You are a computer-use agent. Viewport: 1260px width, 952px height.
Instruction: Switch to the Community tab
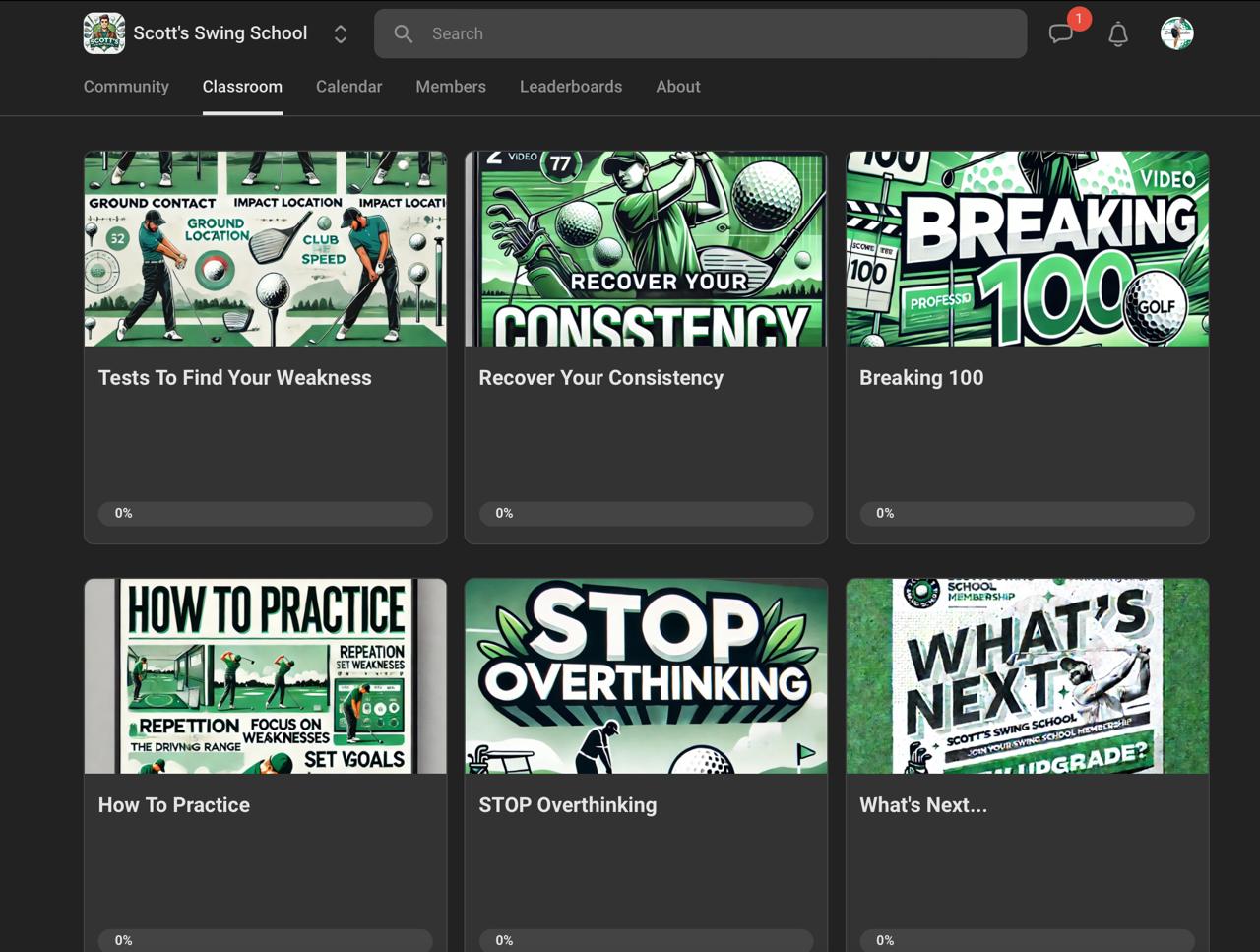tap(126, 87)
